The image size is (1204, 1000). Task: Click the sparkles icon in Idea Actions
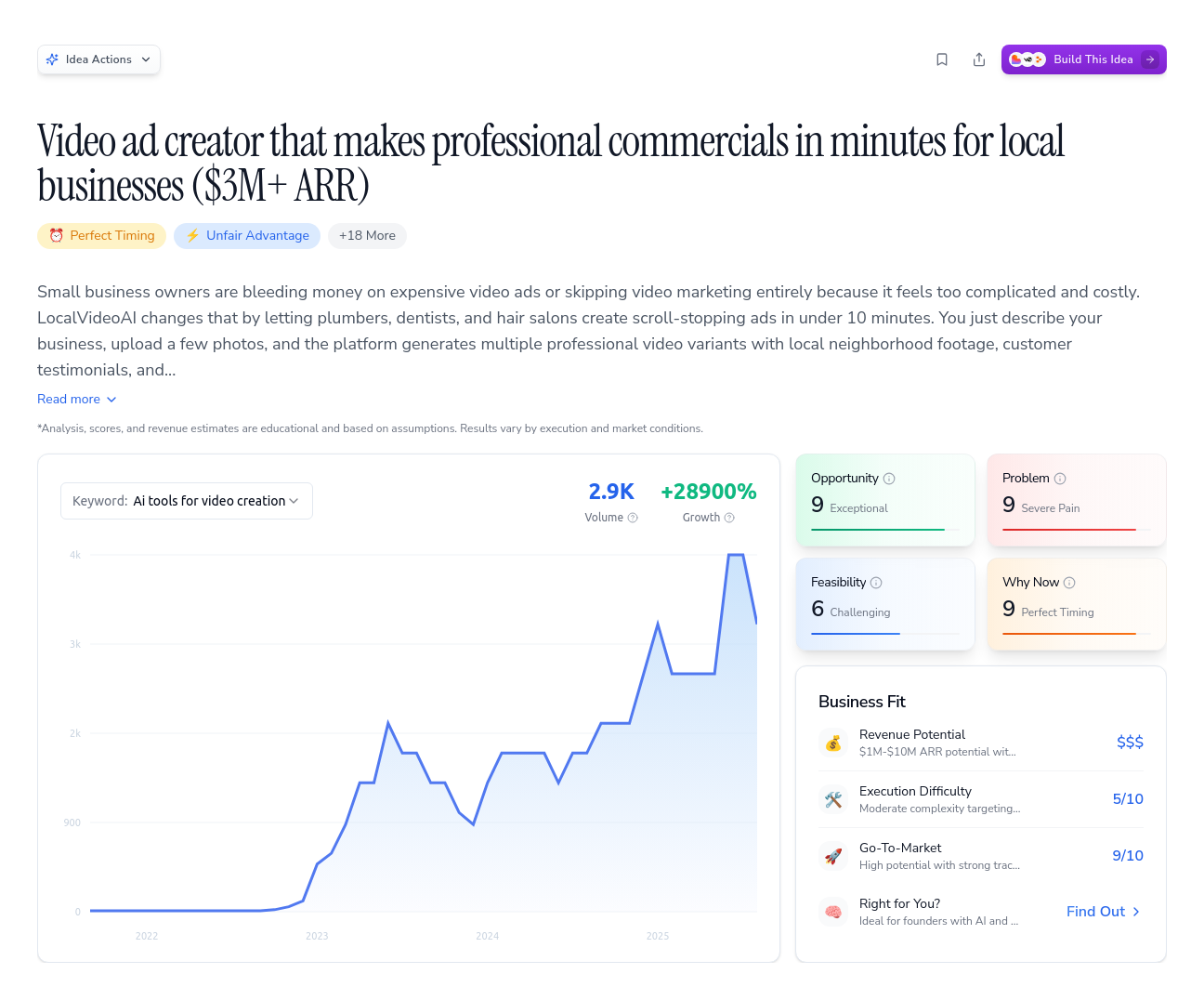[x=54, y=59]
